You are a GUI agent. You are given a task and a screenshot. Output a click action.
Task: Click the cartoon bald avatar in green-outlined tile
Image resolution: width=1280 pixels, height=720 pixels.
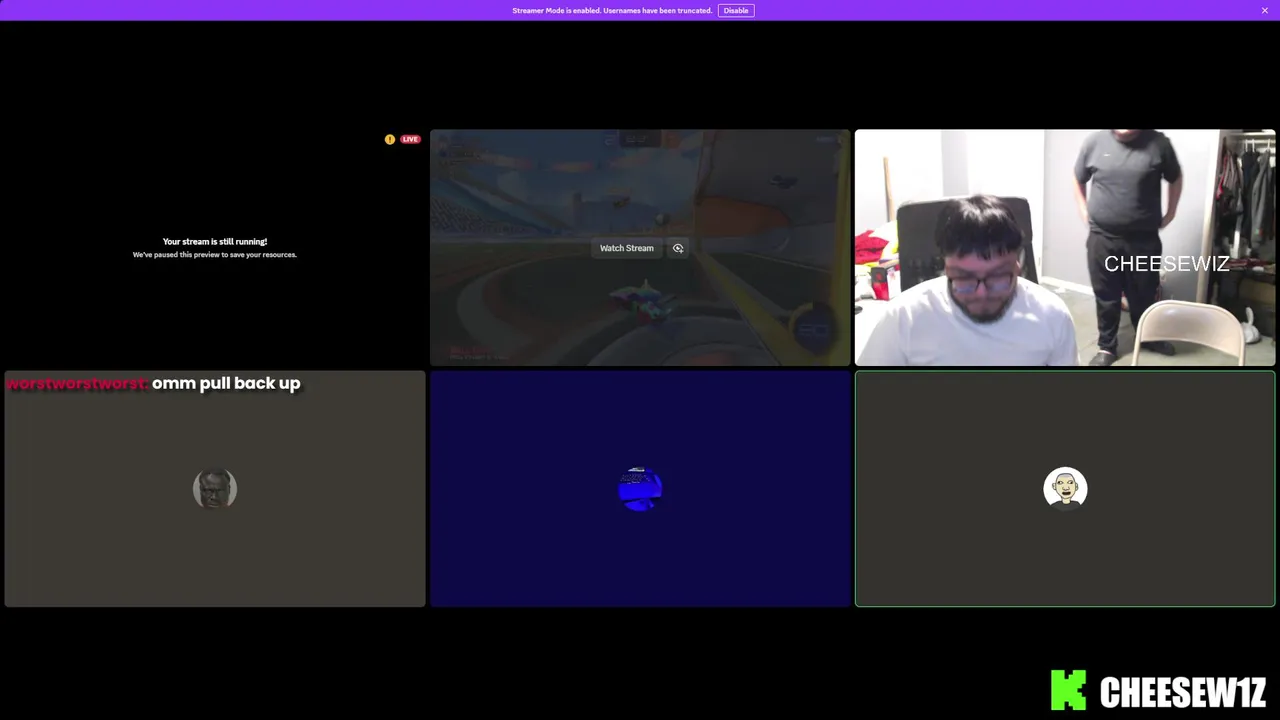pyautogui.click(x=1065, y=489)
